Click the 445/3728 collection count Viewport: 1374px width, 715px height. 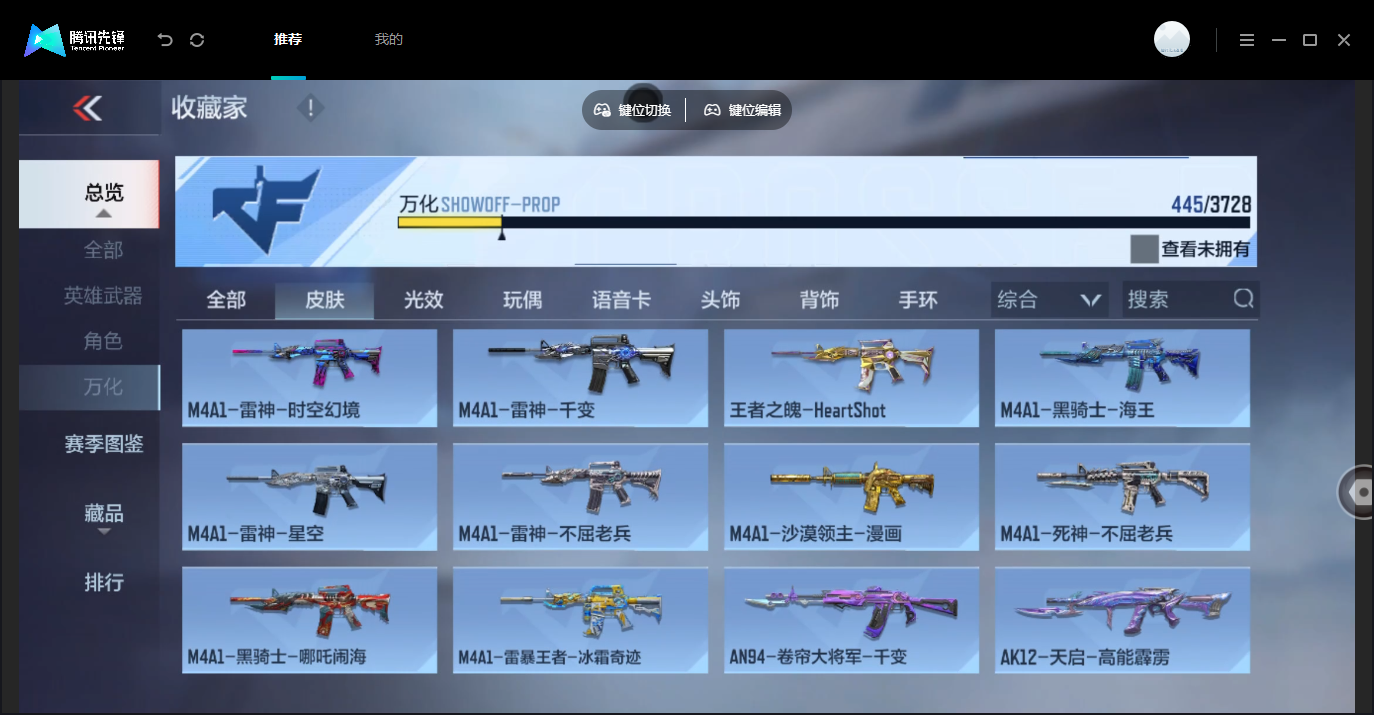tap(1211, 204)
